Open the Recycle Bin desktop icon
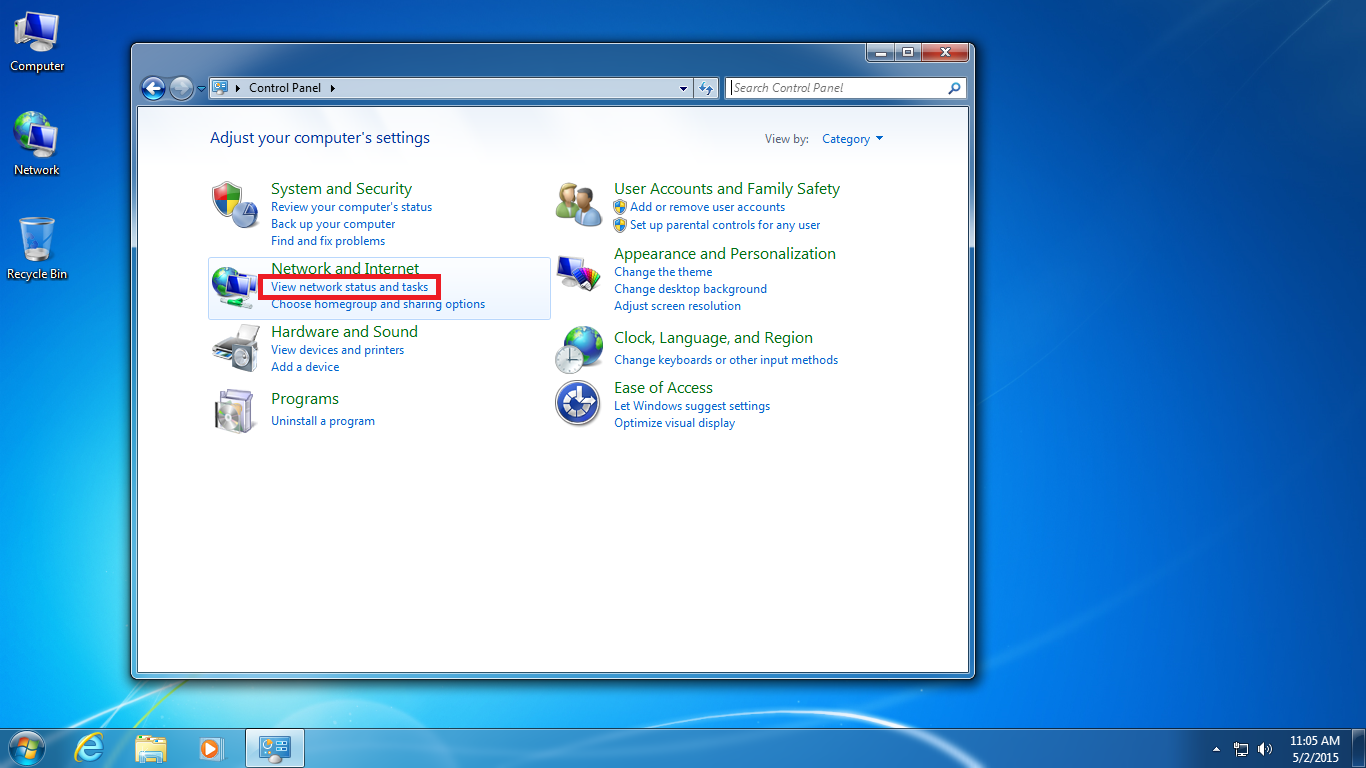1366x768 pixels. (x=37, y=249)
